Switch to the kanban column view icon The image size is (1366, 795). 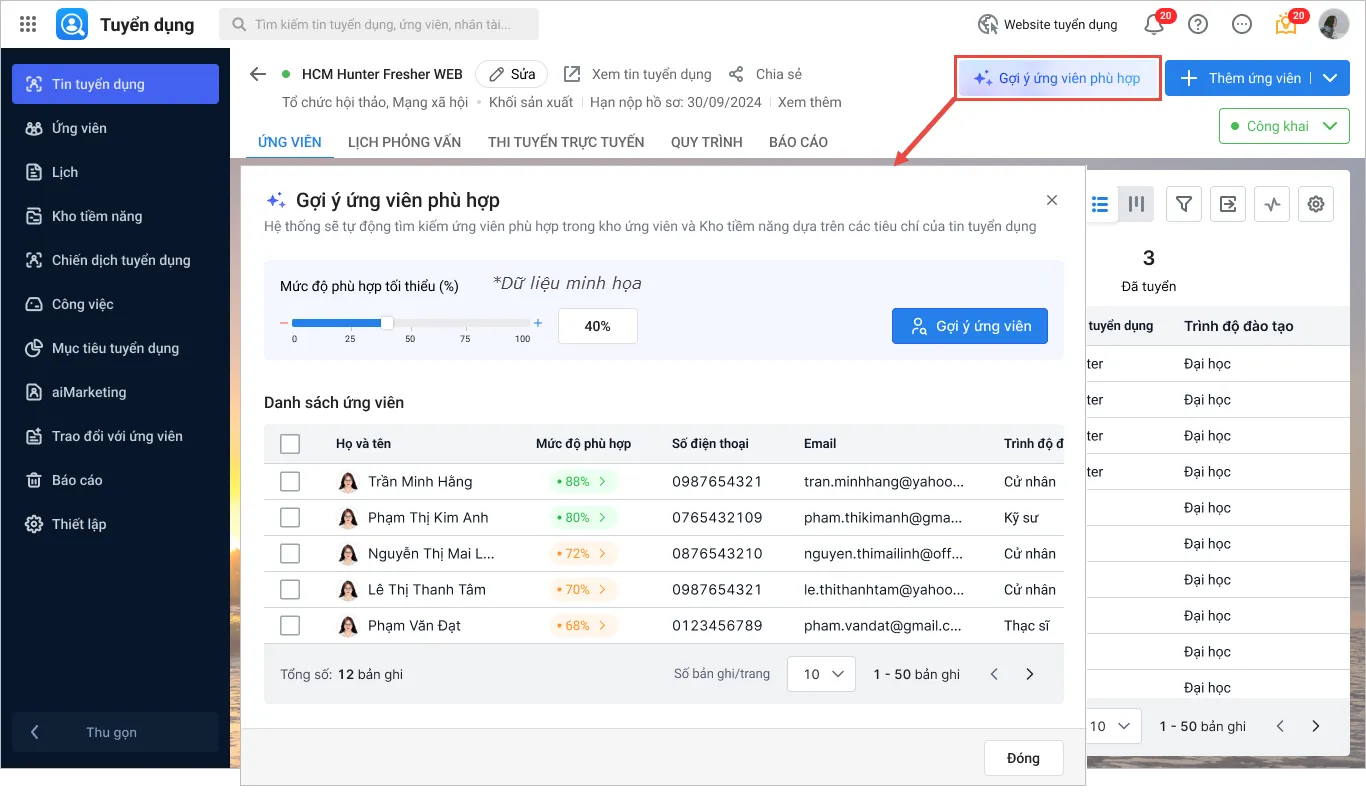[x=1136, y=204]
